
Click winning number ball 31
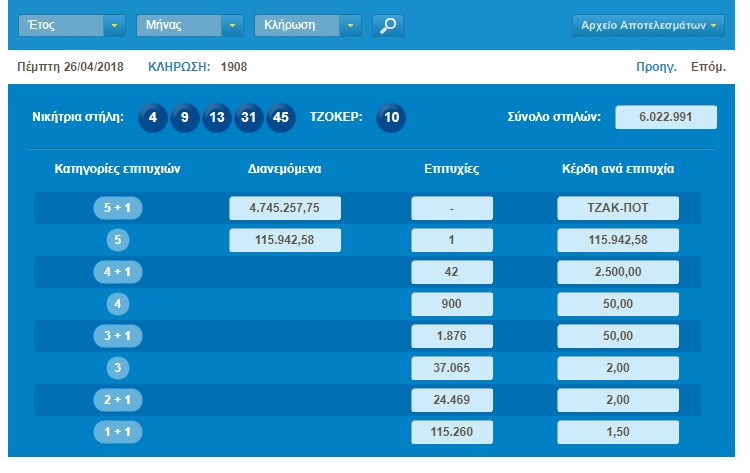[x=248, y=117]
